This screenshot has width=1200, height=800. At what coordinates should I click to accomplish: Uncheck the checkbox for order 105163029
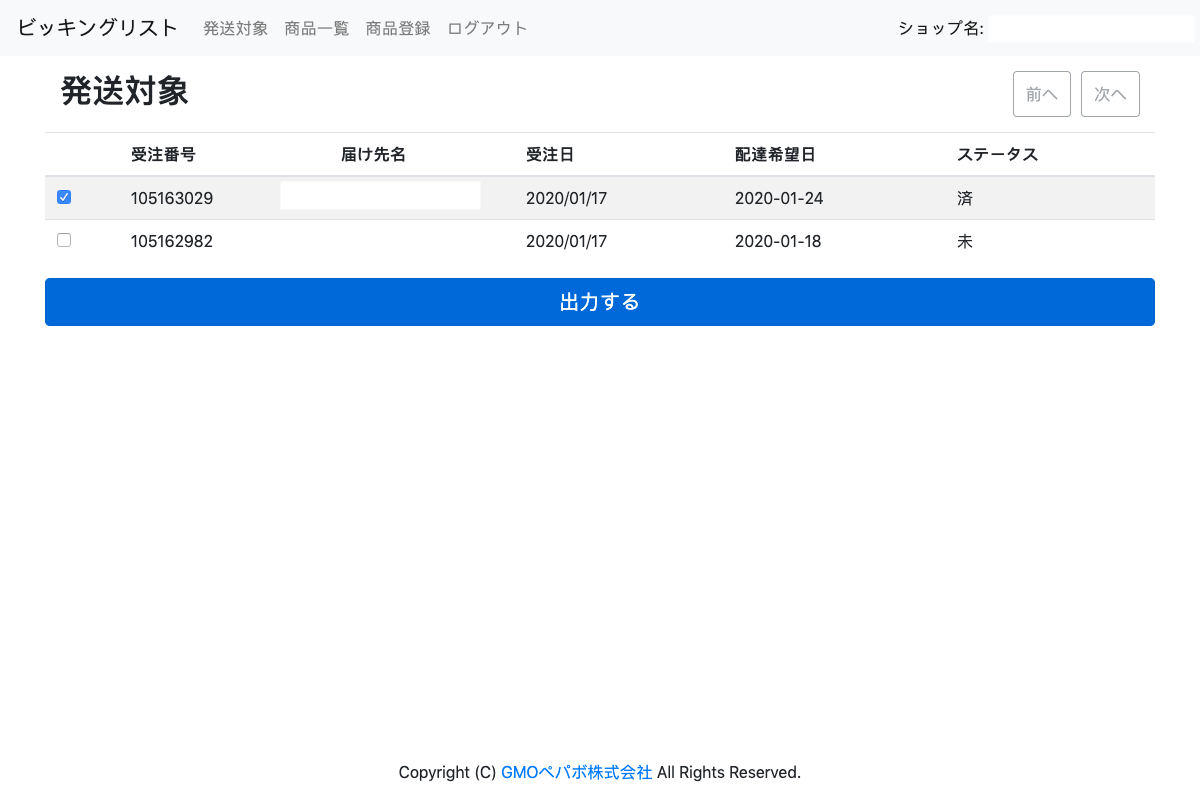[64, 197]
